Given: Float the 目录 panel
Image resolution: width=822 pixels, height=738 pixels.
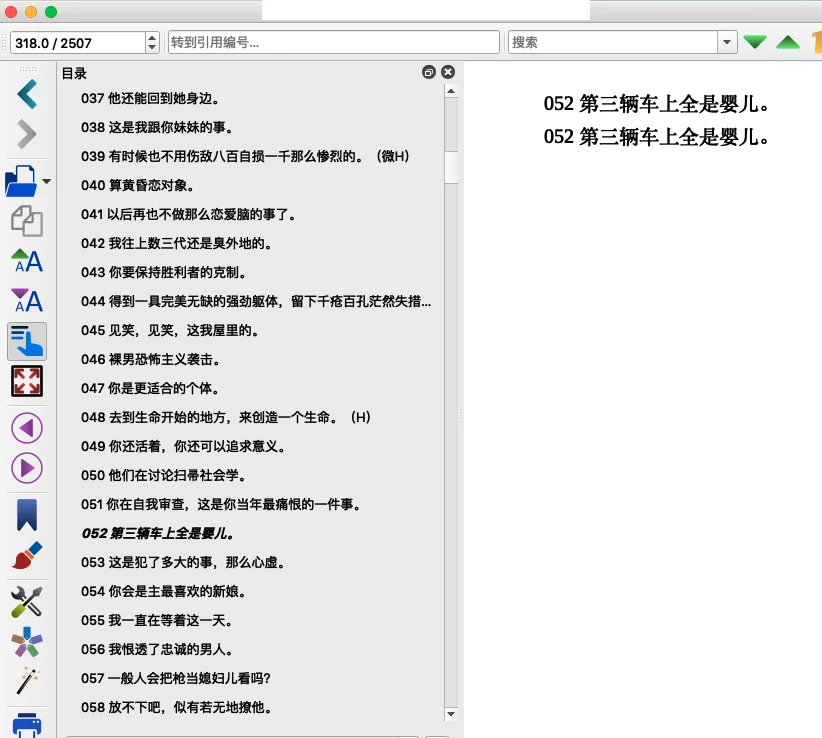Looking at the screenshot, I should click(x=429, y=72).
